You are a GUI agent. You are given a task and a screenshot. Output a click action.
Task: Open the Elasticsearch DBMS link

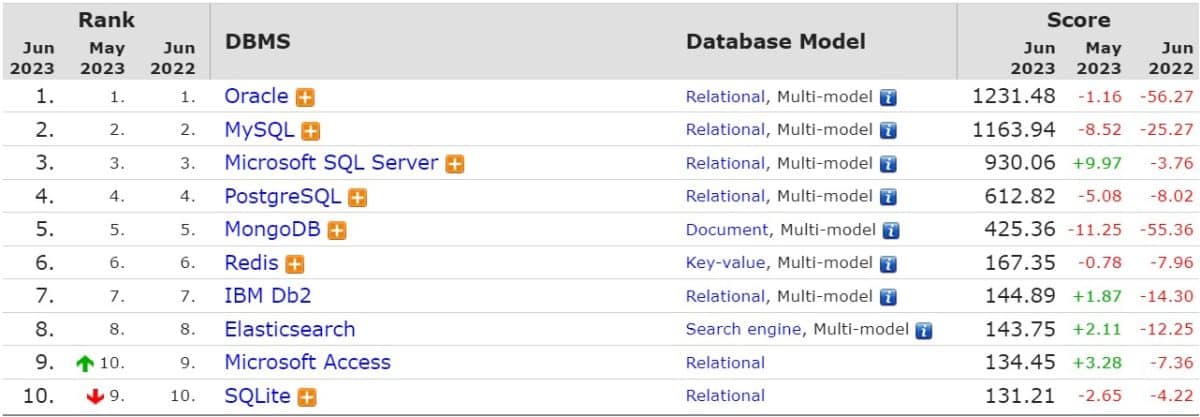tap(289, 329)
